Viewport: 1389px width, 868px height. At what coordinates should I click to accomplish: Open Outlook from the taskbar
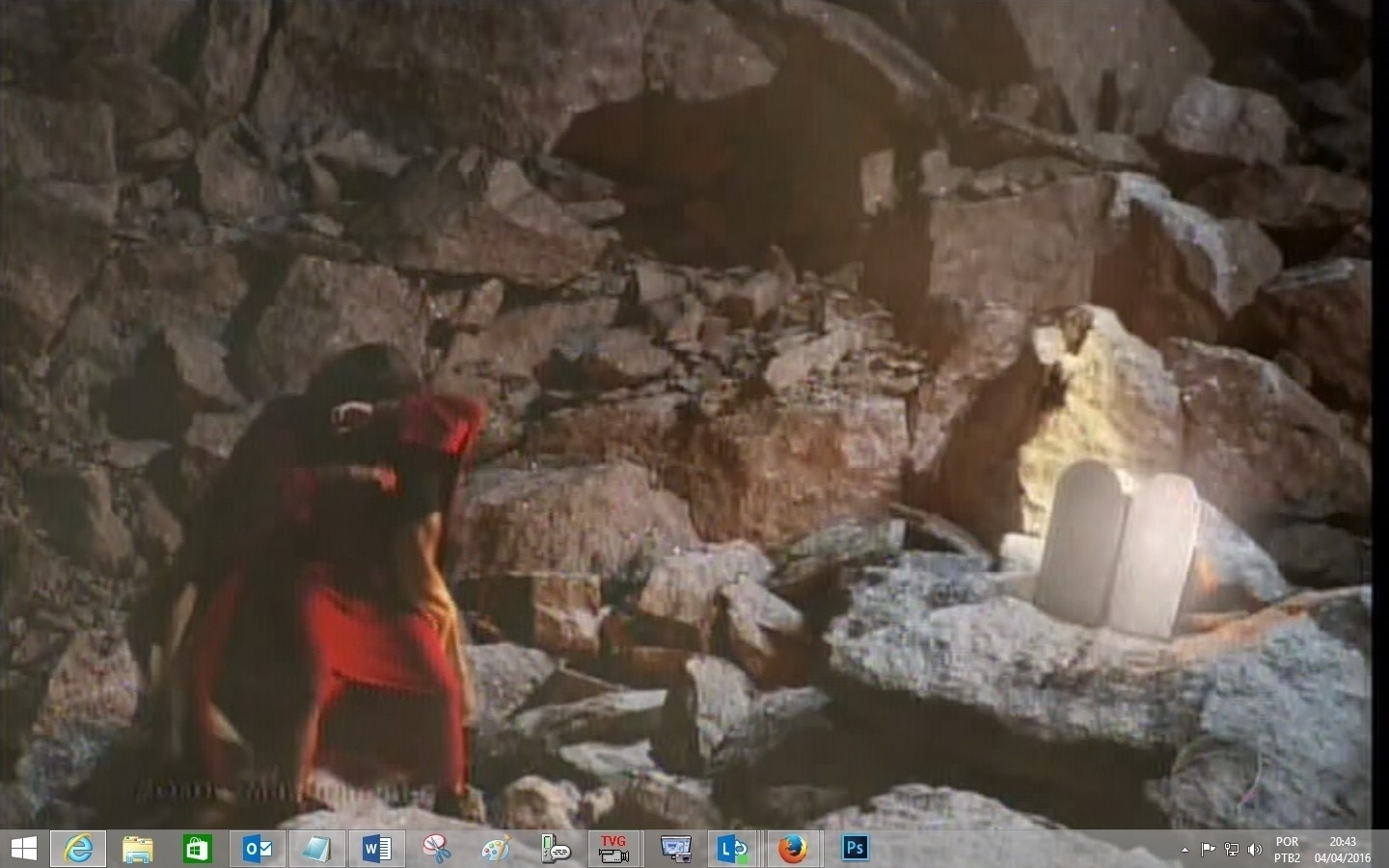point(258,849)
